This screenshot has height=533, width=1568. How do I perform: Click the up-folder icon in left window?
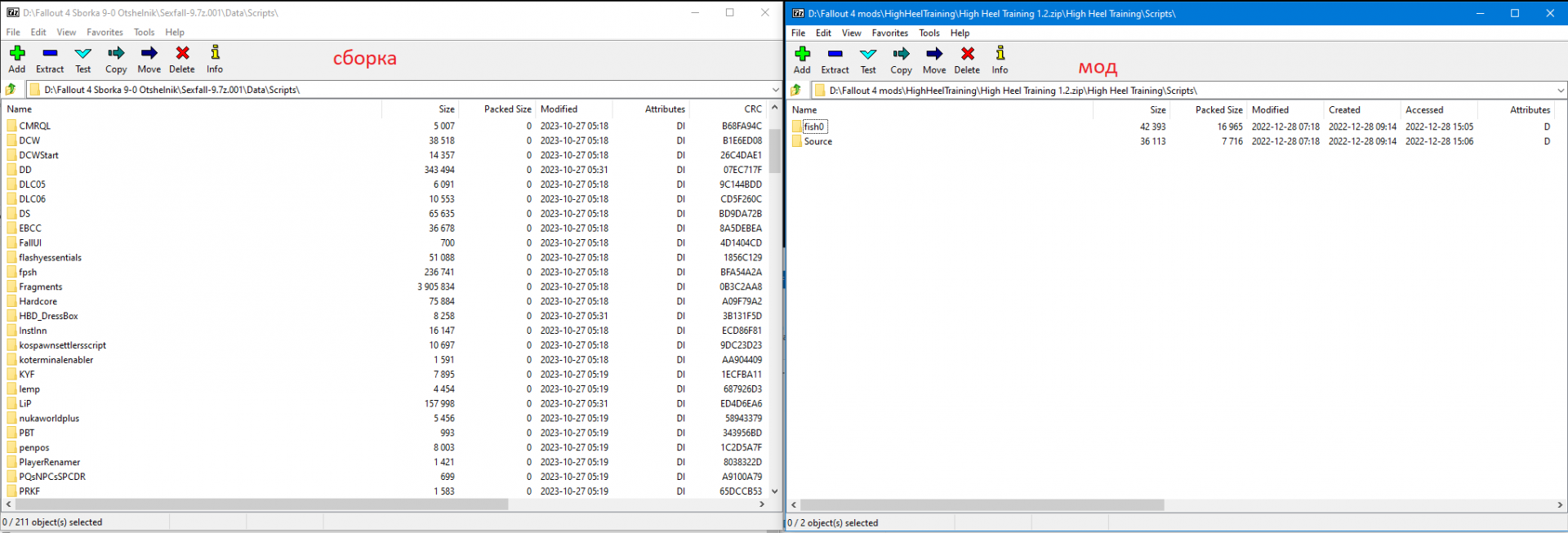(x=11, y=90)
